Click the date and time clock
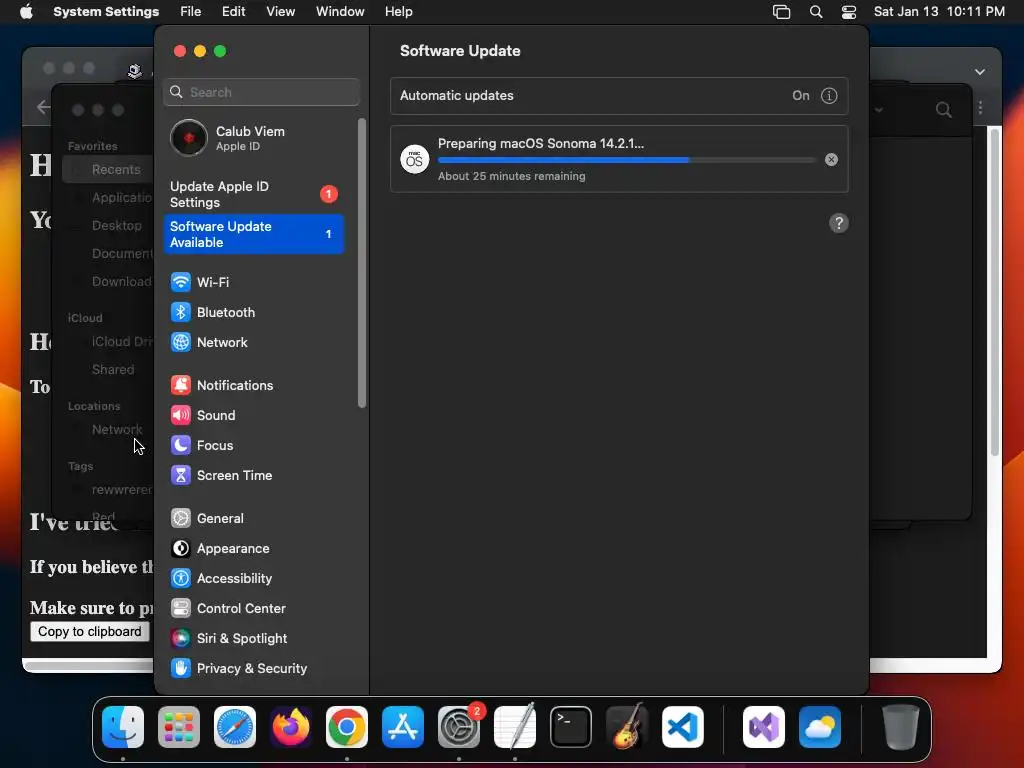 [939, 12]
